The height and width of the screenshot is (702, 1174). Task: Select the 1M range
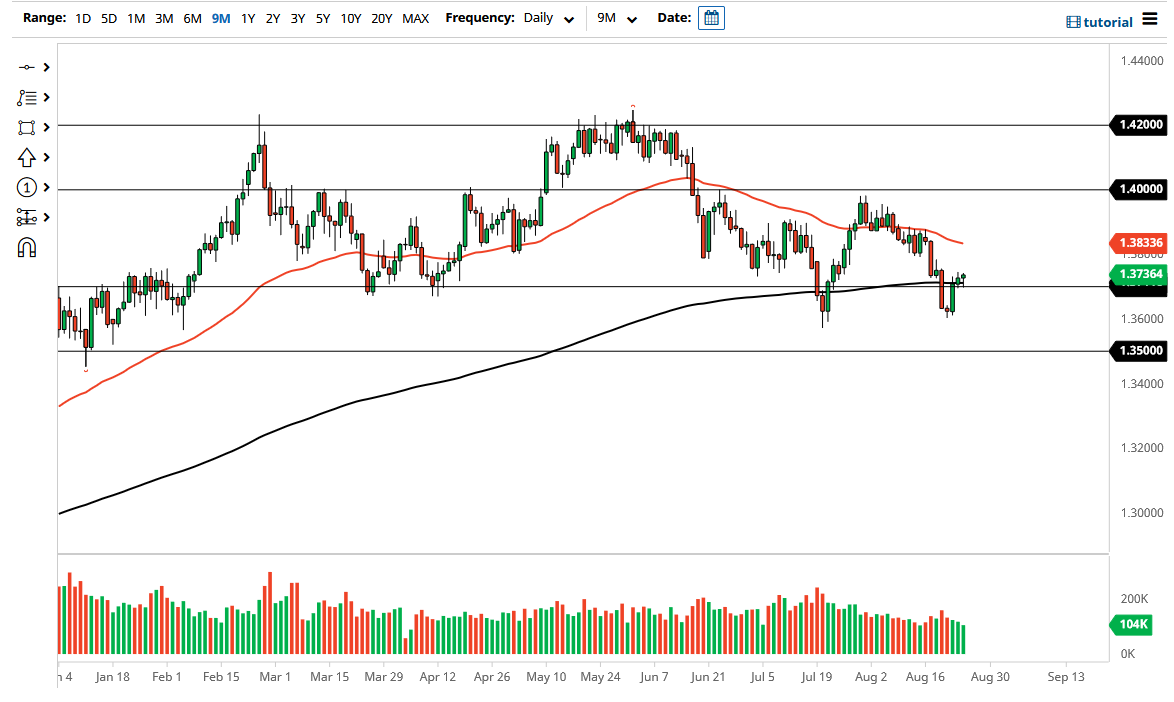[x=136, y=18]
